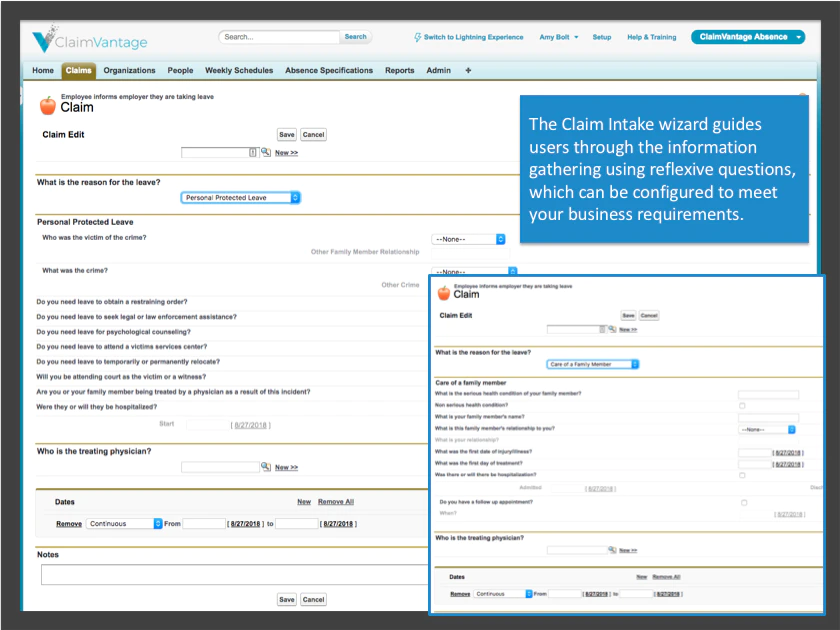The image size is (840, 630).
Task: Click Save button below Notes
Action: pos(287,599)
